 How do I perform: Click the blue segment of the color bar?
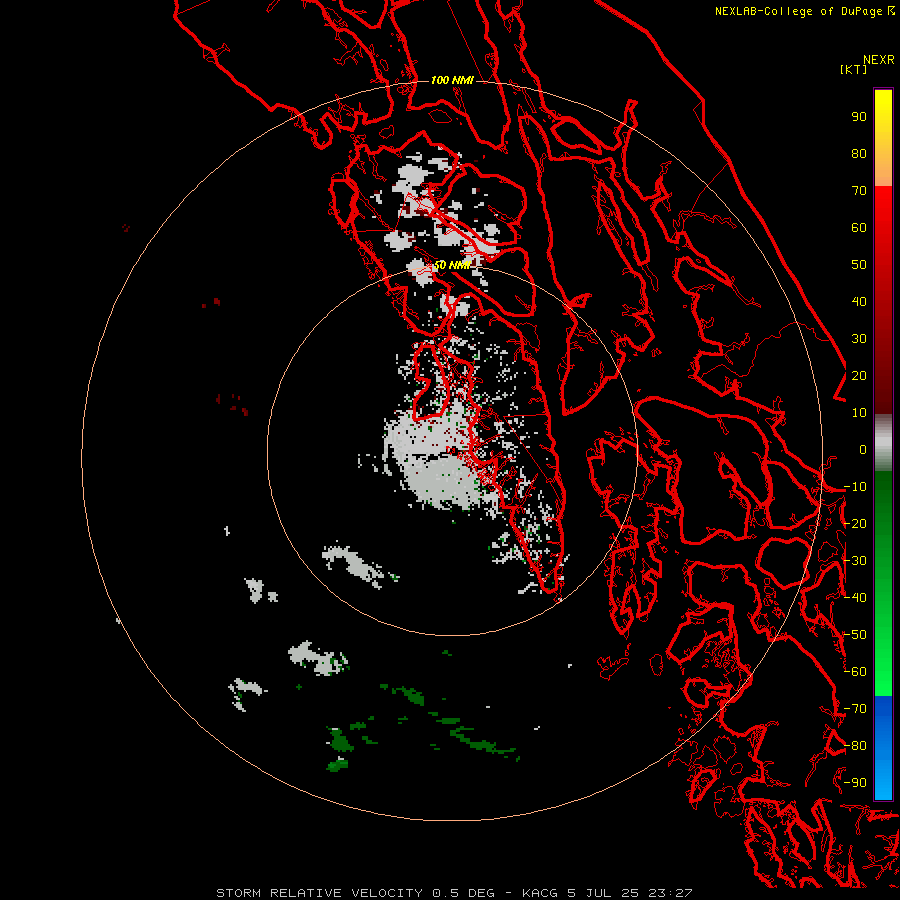883,747
